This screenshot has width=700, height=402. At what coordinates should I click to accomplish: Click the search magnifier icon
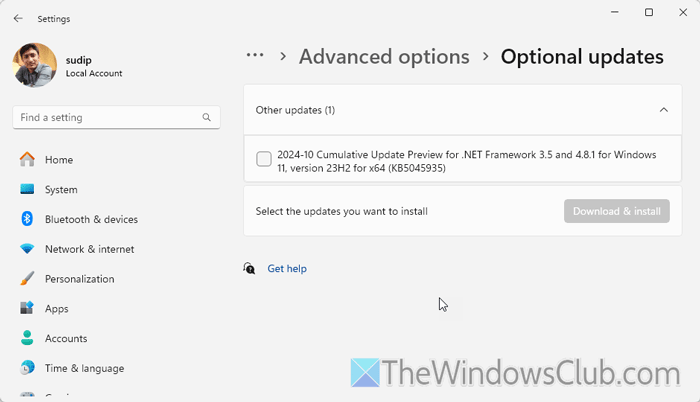click(x=207, y=117)
